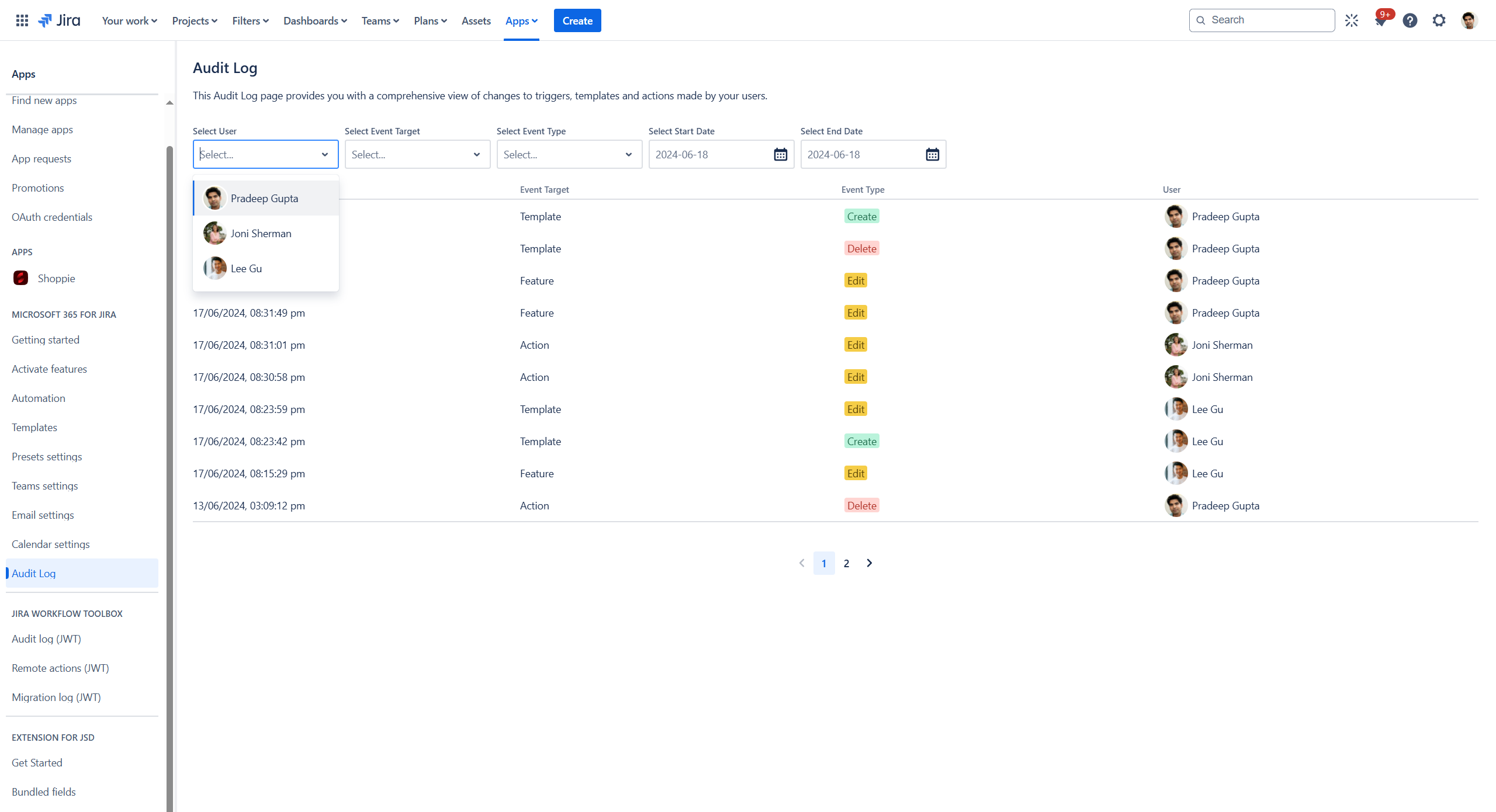This screenshot has height=812, width=1496.
Task: Click the top search input field
Action: tap(1268, 20)
